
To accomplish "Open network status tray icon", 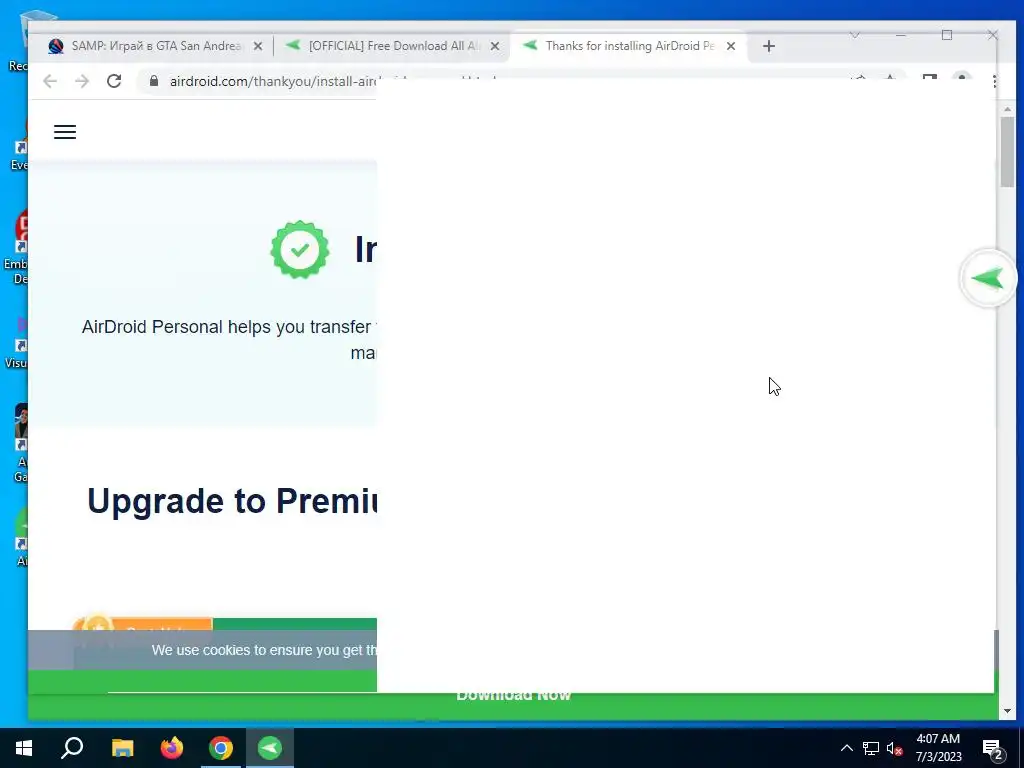I will (x=871, y=748).
